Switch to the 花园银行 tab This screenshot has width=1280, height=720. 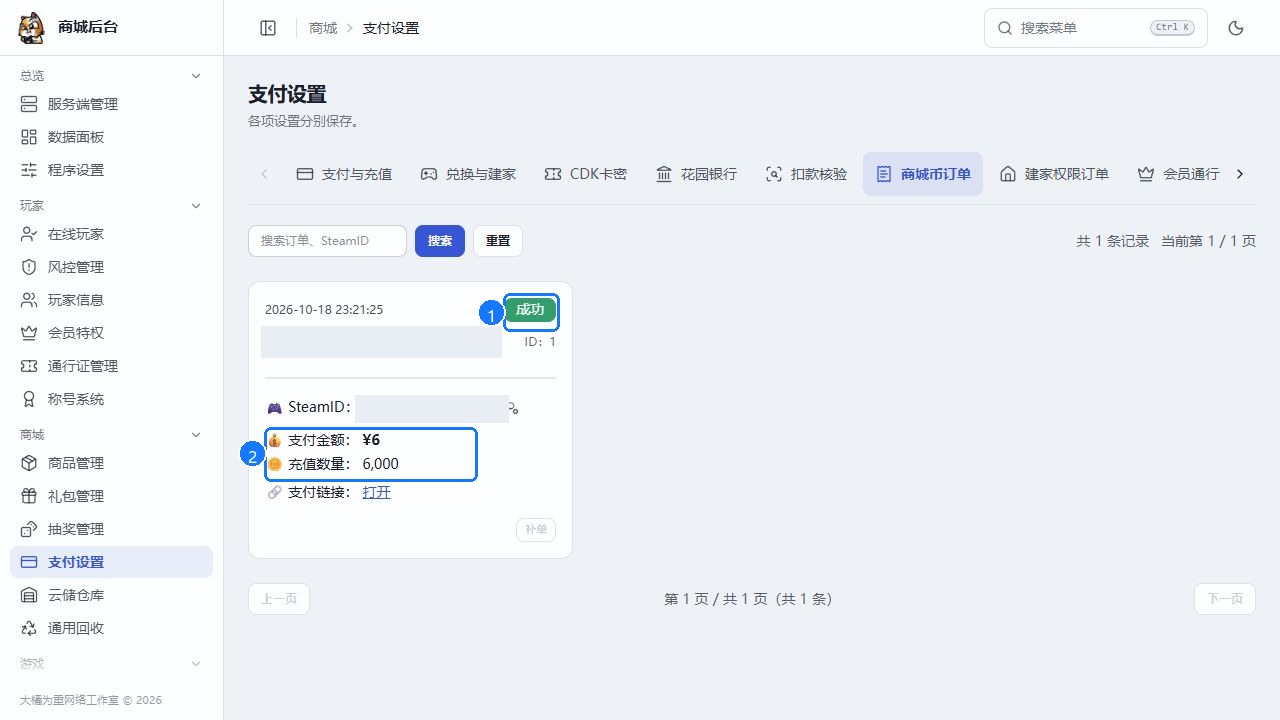pos(696,174)
